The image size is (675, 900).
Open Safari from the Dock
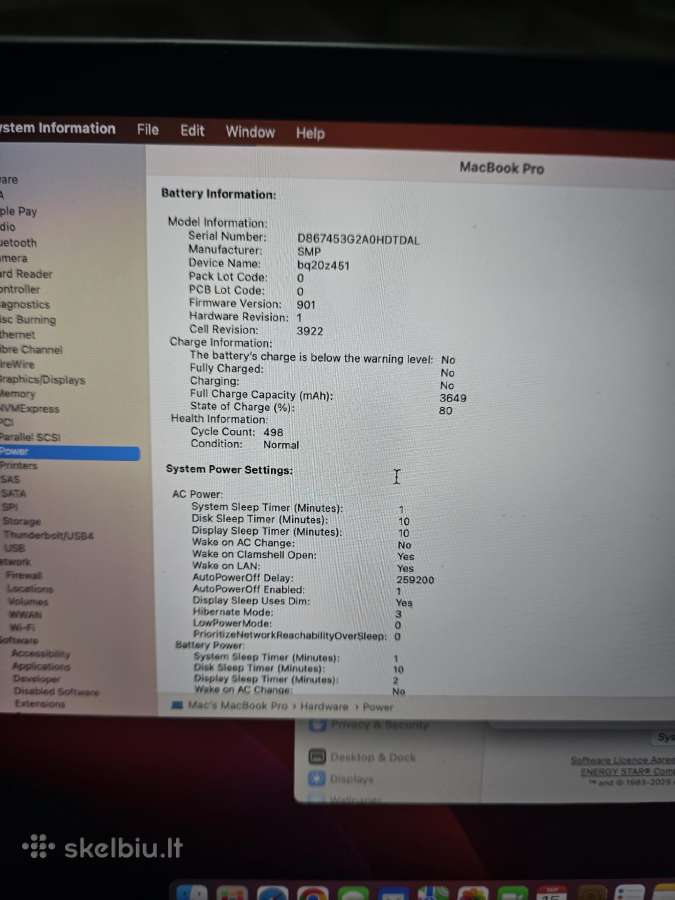pos(273,894)
